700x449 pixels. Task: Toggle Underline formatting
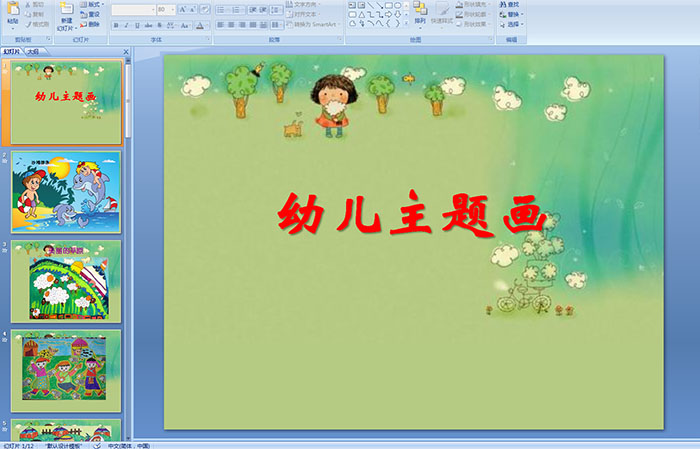137,25
